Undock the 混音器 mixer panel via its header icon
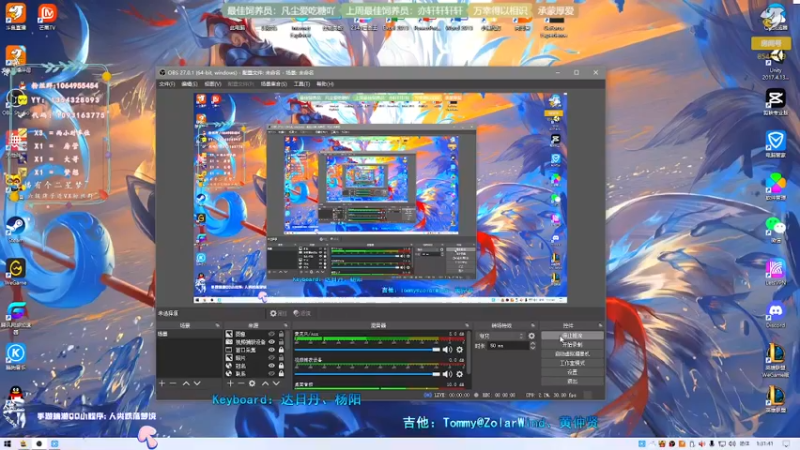Viewport: 800px width, 450px height. point(467,326)
